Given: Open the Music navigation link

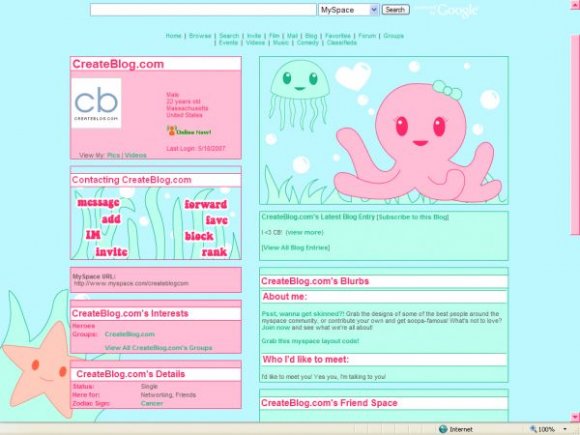Looking at the screenshot, I should coord(280,43).
